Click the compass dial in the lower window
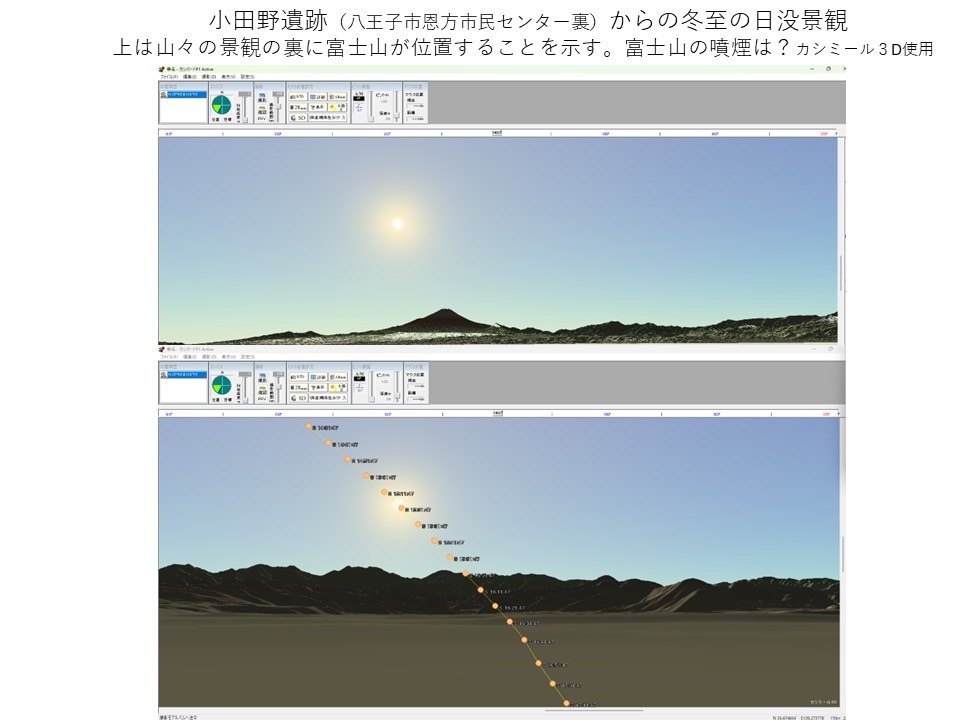 (x=220, y=385)
